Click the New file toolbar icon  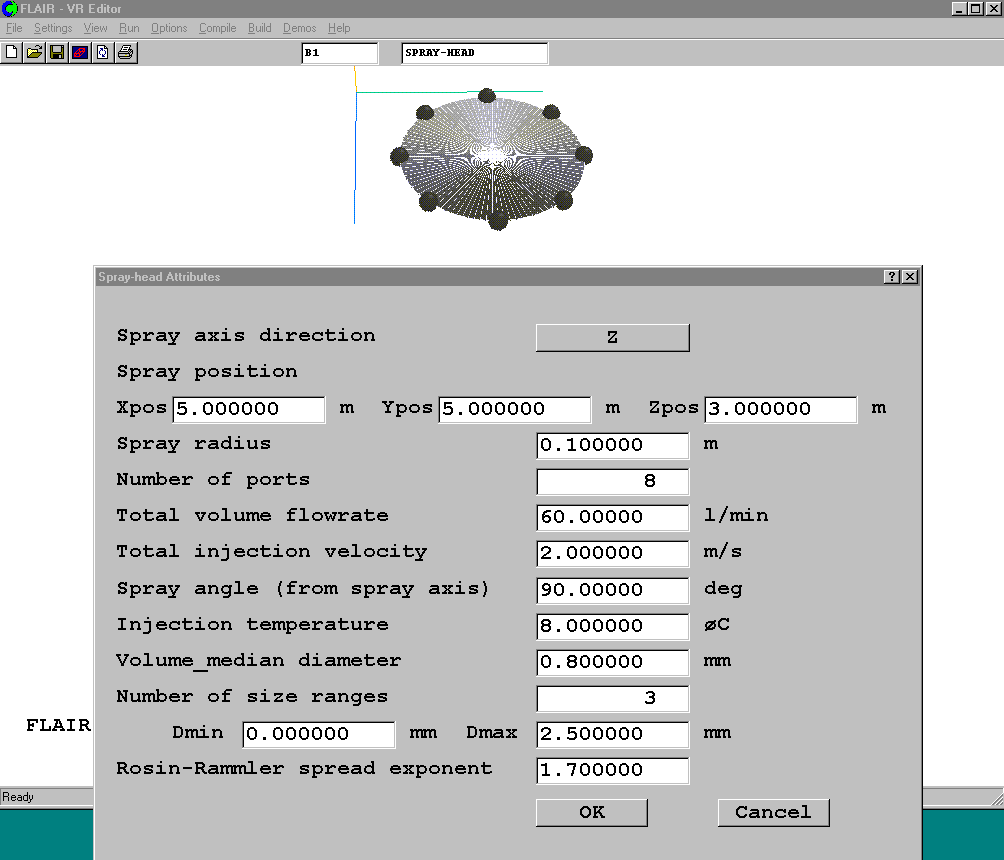12,52
